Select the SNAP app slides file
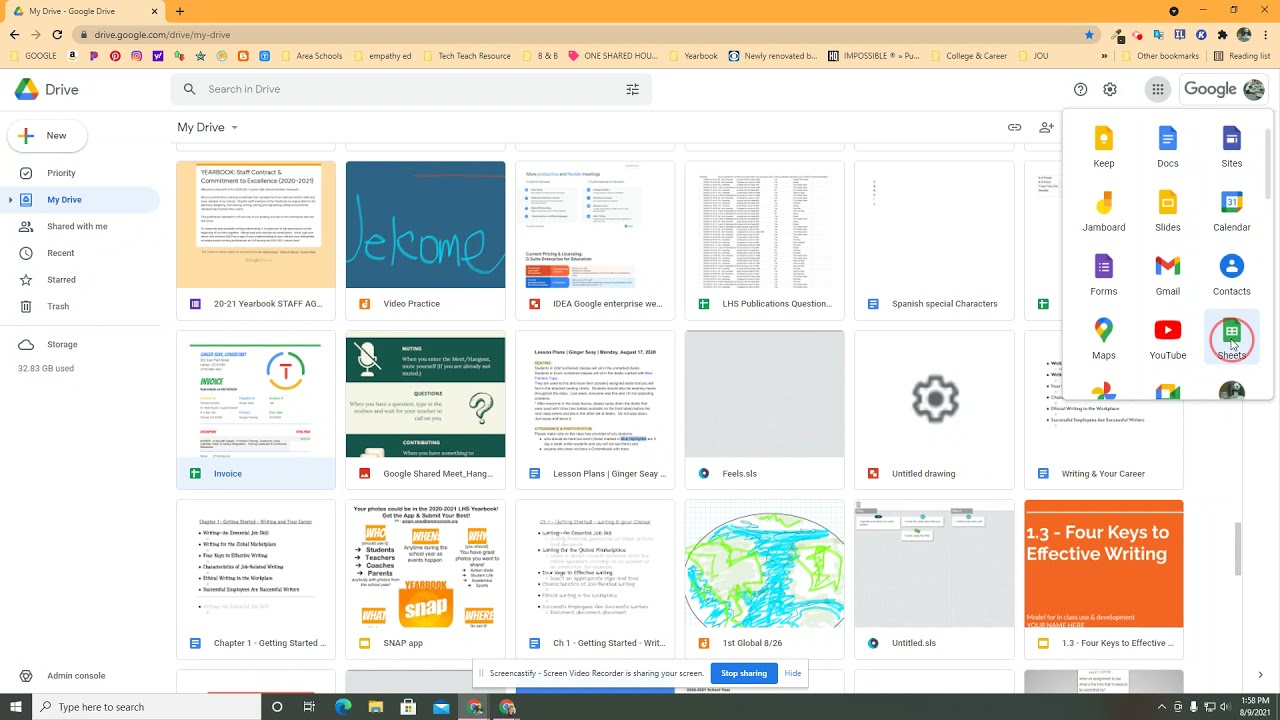 click(x=426, y=579)
